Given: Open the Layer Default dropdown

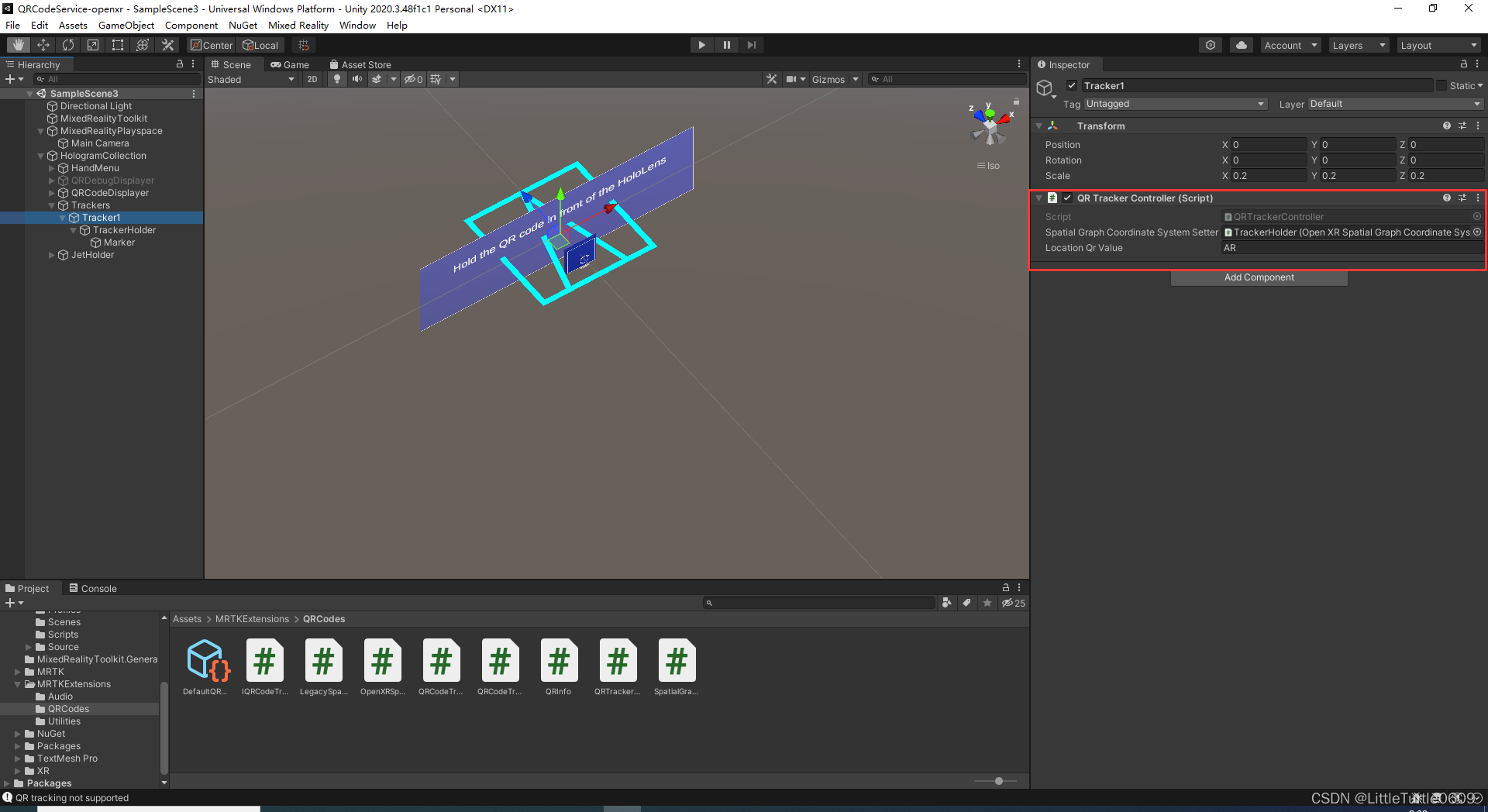Looking at the screenshot, I should 1395,104.
